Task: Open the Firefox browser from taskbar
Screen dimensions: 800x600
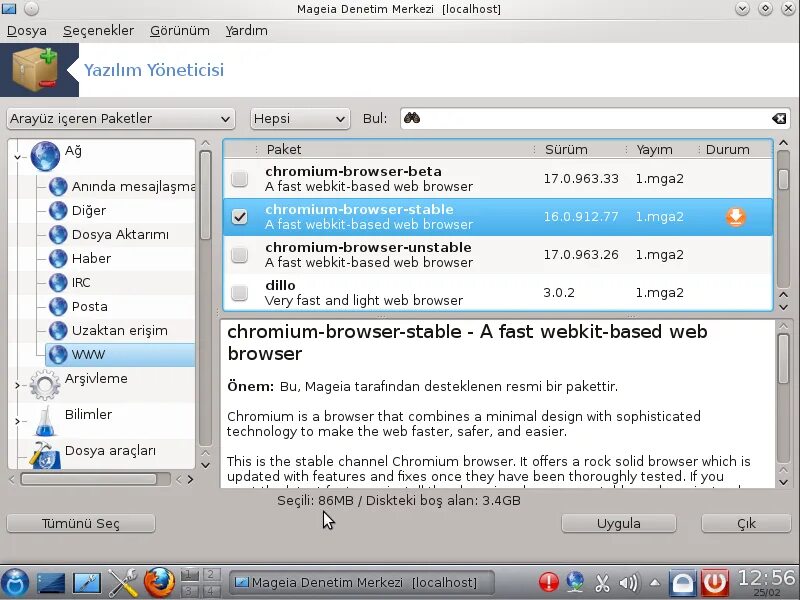Action: pyautogui.click(x=159, y=582)
